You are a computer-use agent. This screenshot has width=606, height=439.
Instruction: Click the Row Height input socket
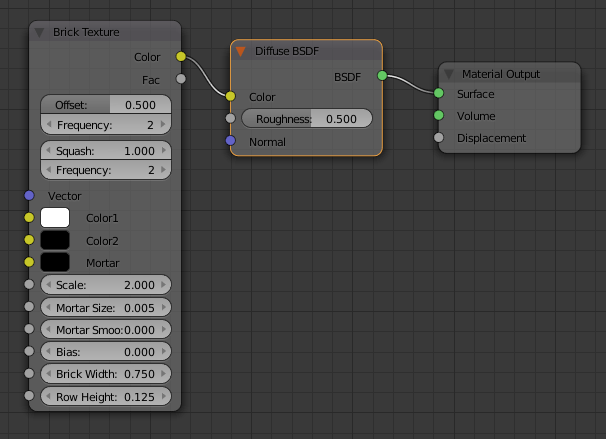[x=29, y=396]
